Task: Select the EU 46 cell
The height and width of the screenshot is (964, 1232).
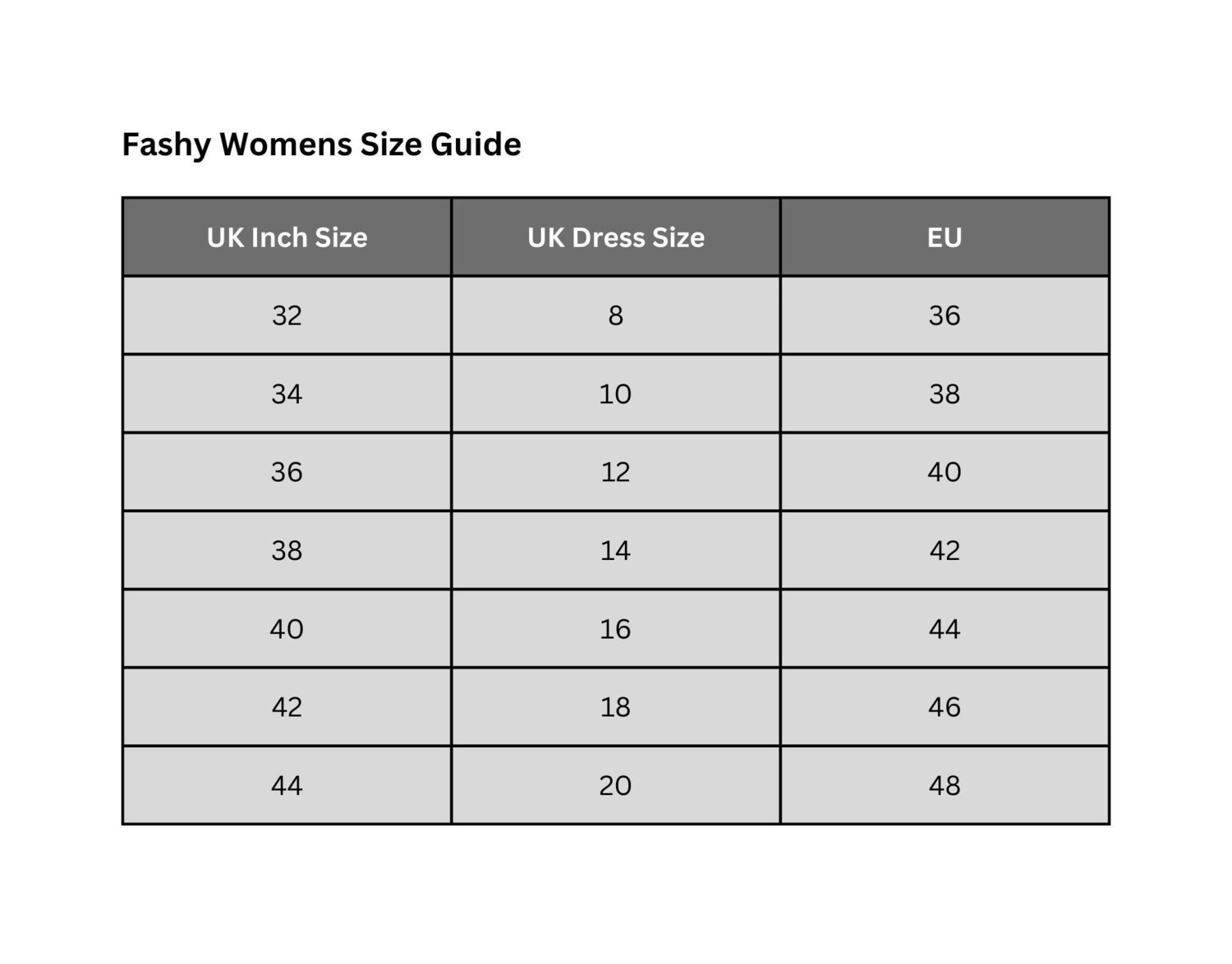Action: (944, 707)
